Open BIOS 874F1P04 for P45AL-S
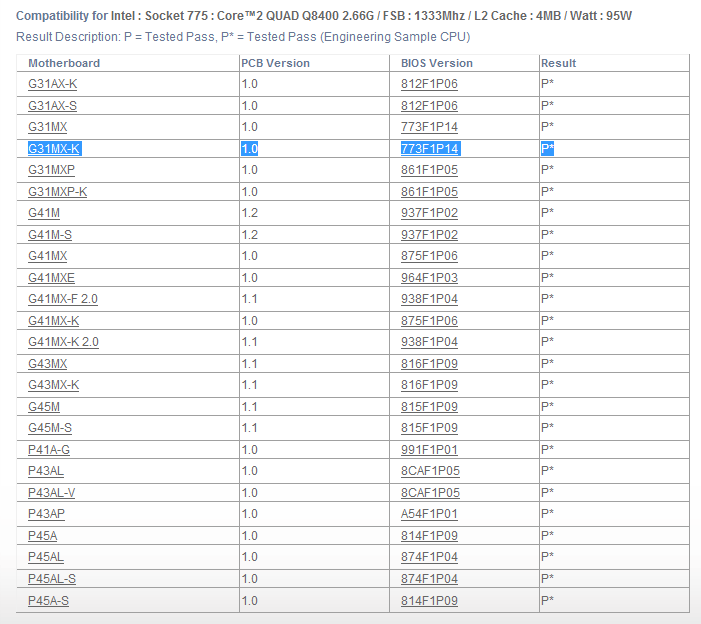The height and width of the screenshot is (624, 701). pyautogui.click(x=429, y=578)
